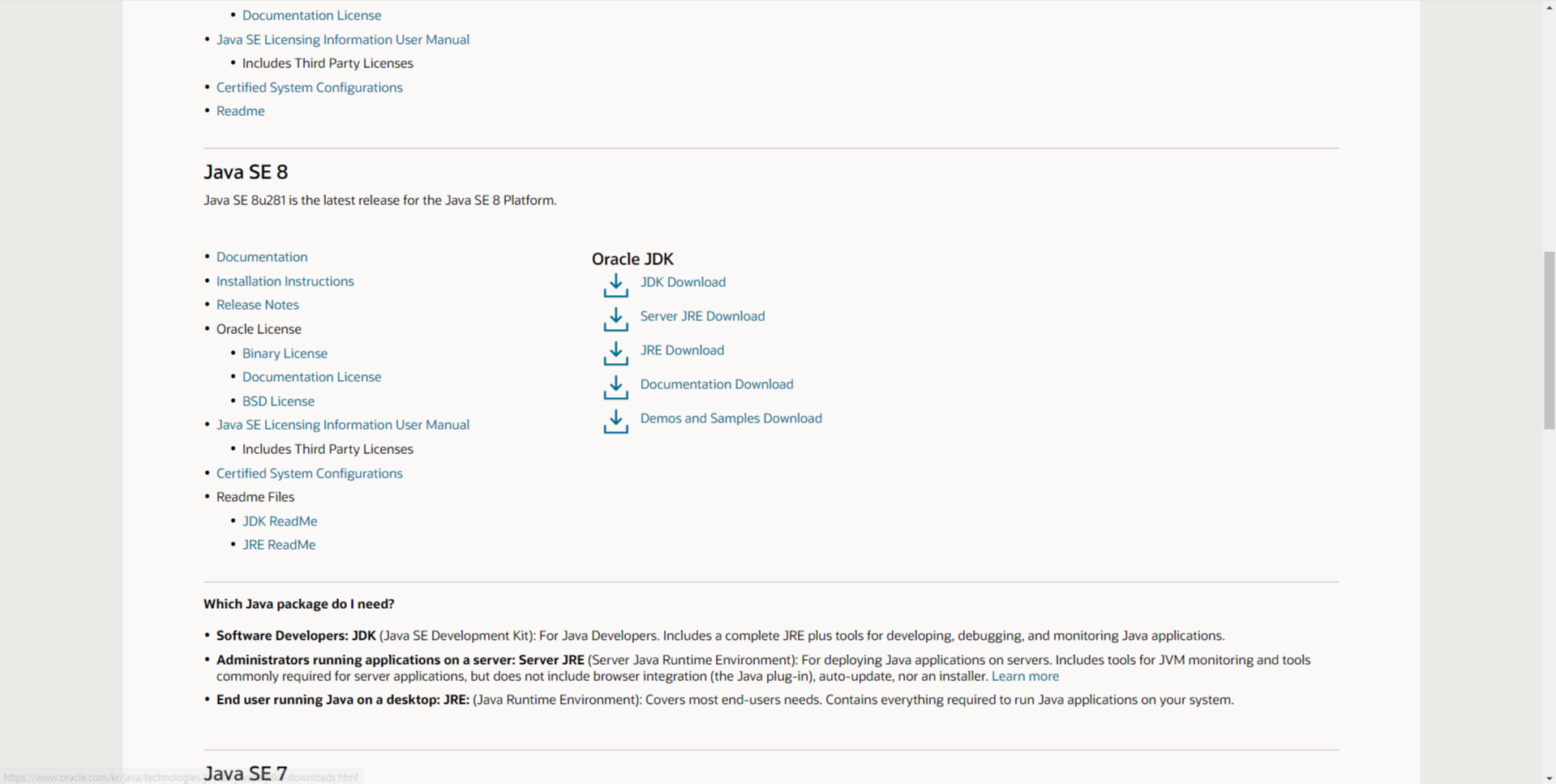View the Release Notes link

pos(257,305)
